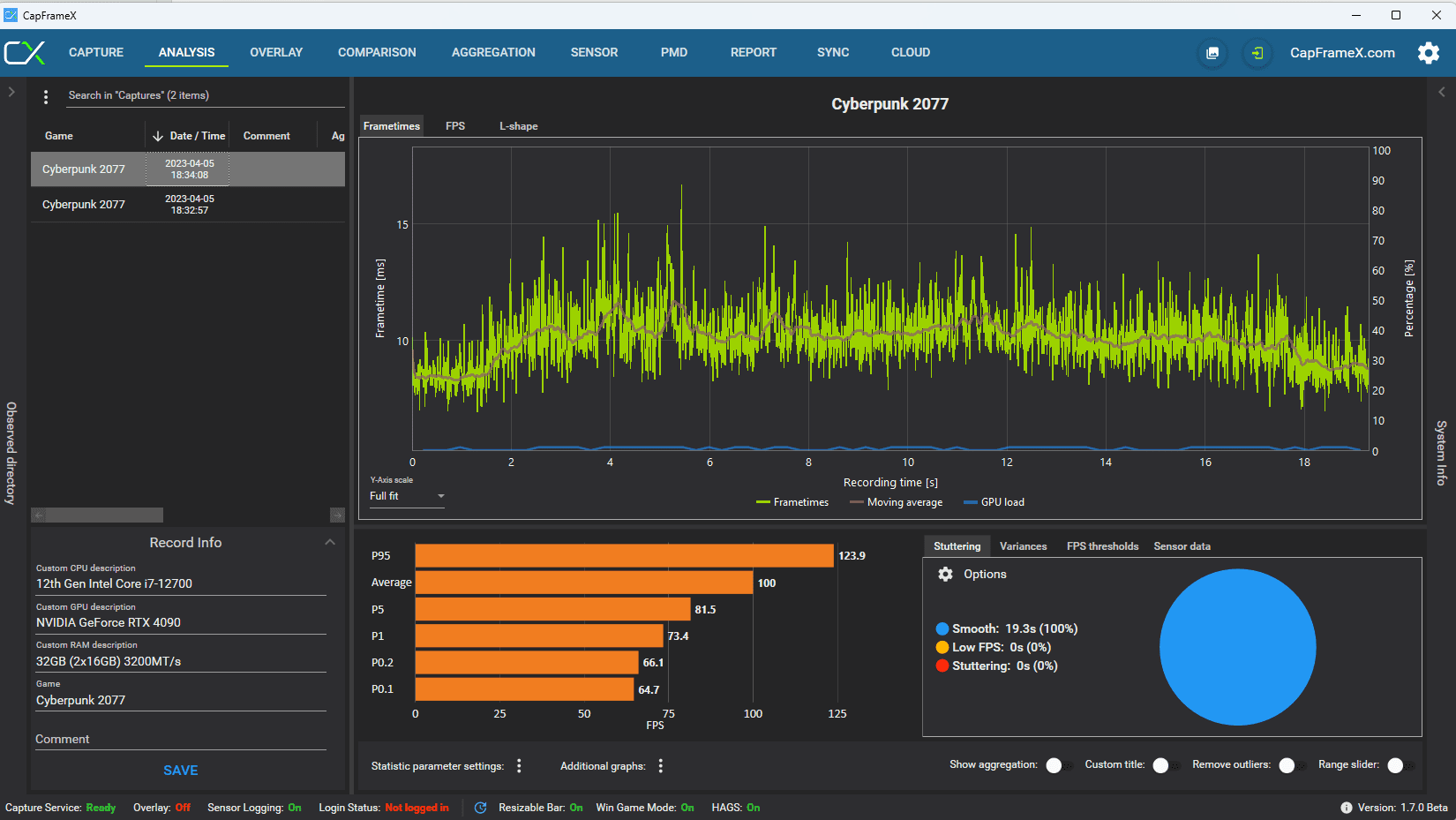Open the OVERLAY tab

point(276,53)
